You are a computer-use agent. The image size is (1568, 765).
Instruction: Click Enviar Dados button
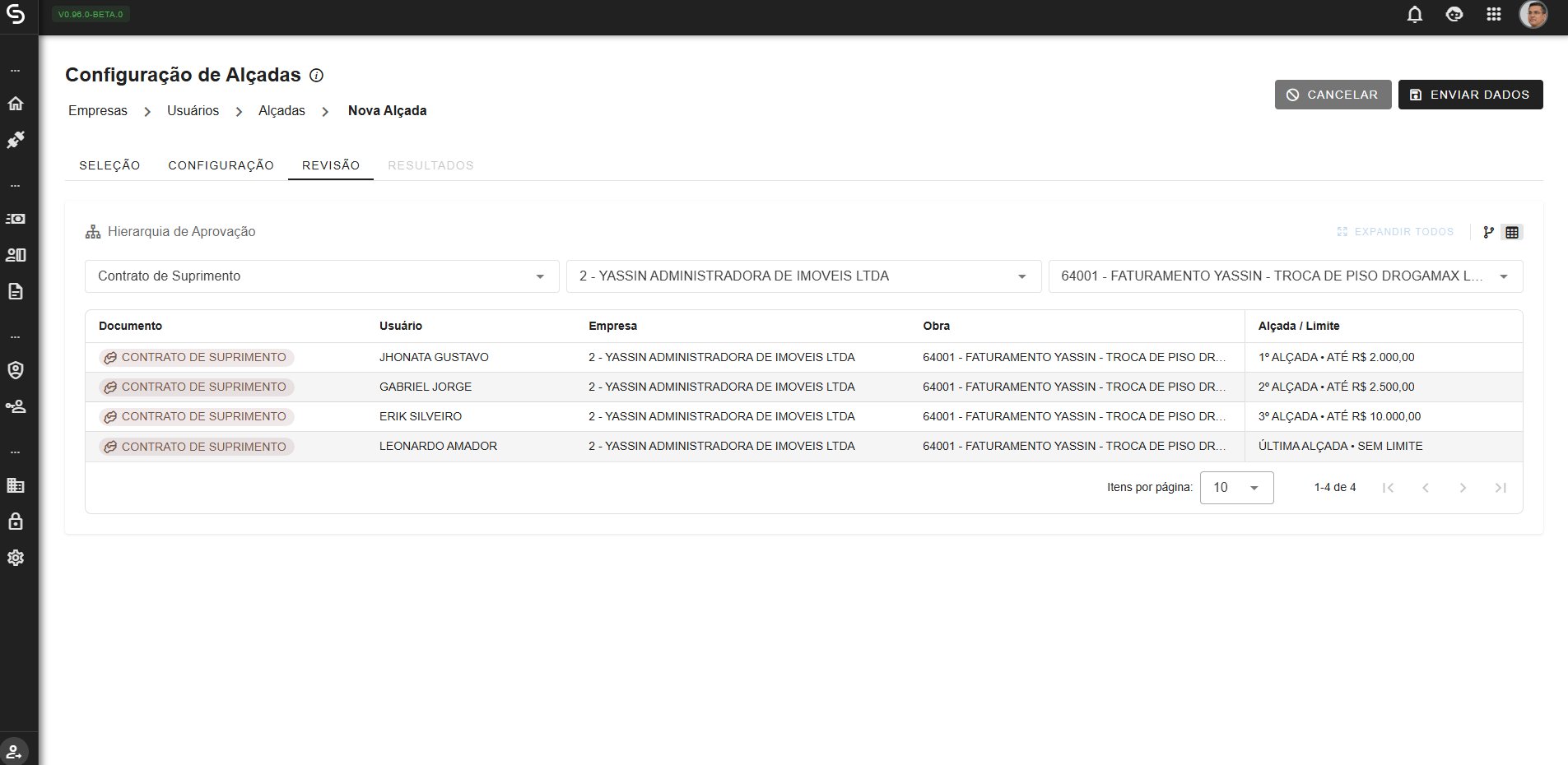1470,95
